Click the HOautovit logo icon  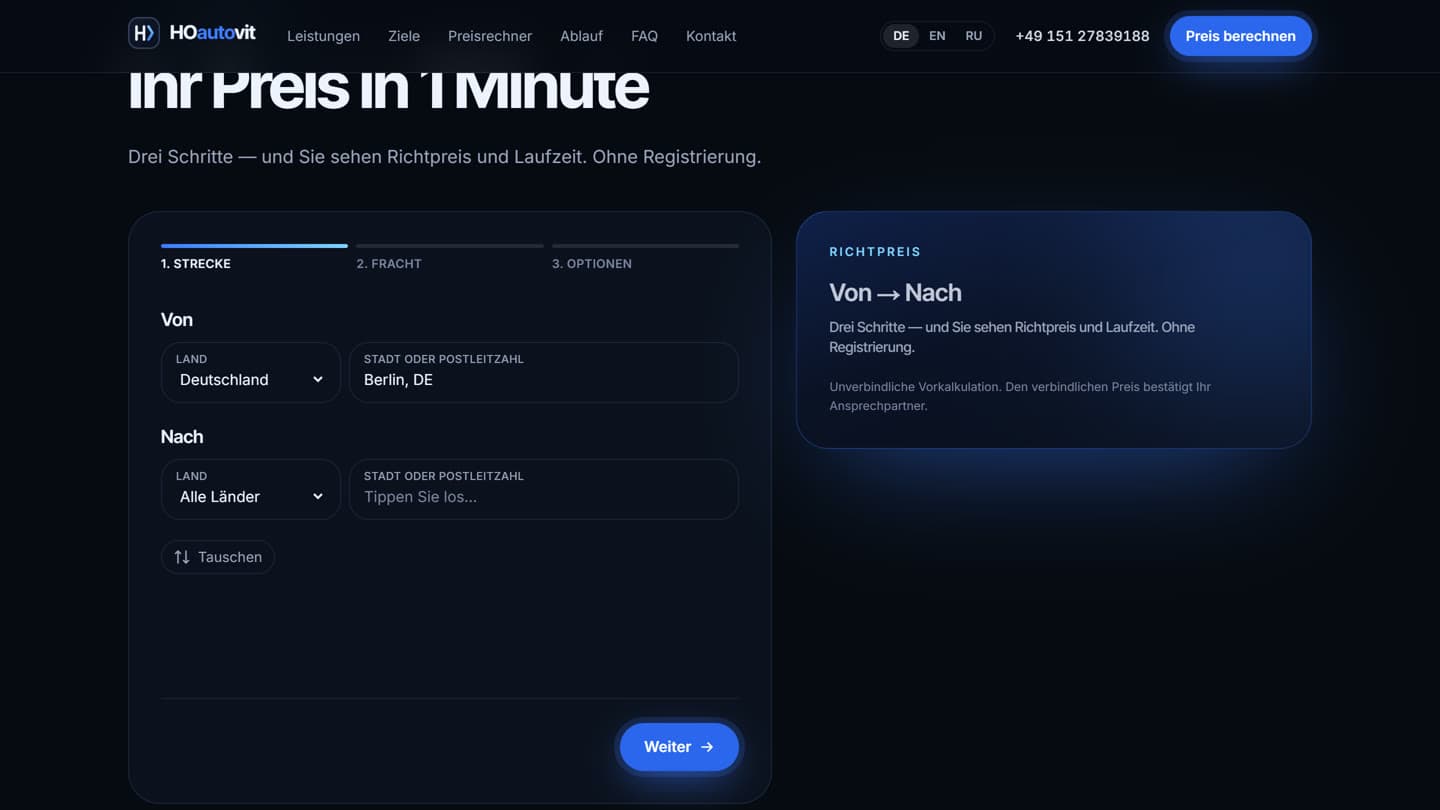(144, 33)
